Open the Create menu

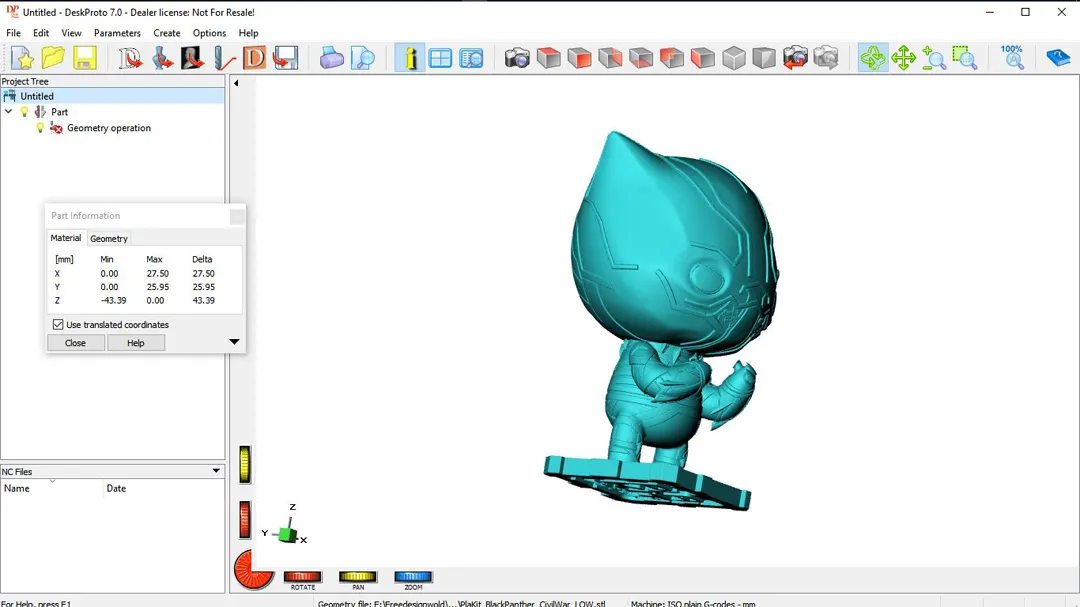click(167, 33)
